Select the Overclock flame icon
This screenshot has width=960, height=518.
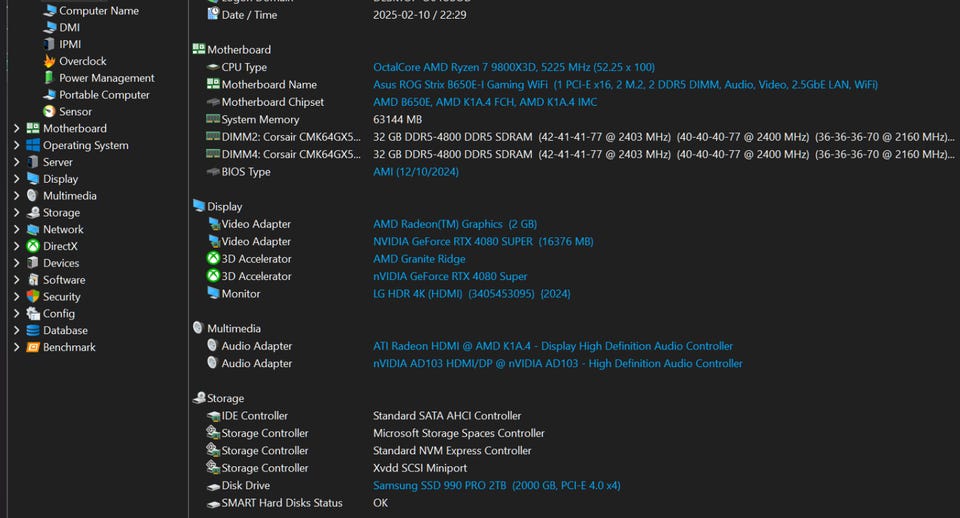point(50,61)
